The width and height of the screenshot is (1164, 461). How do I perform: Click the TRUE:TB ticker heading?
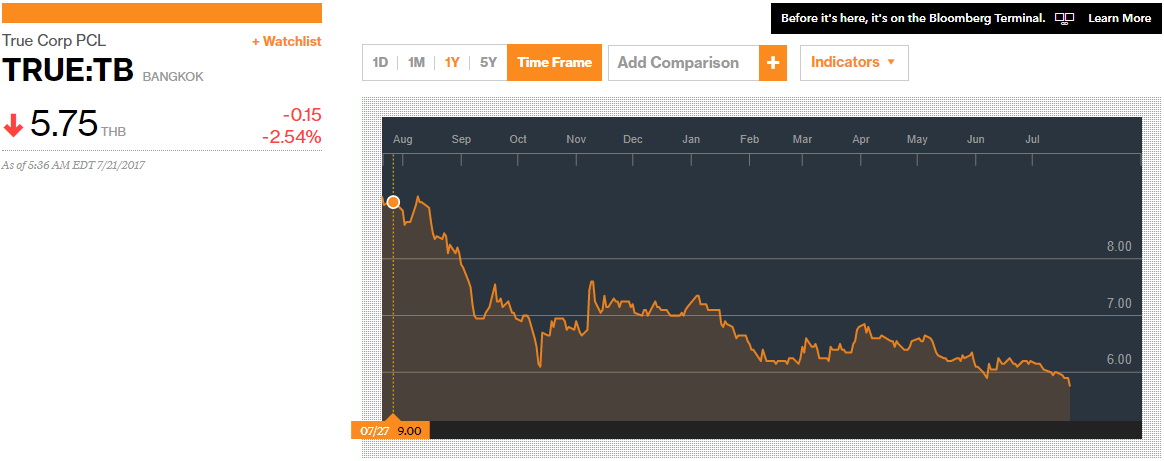(x=68, y=71)
